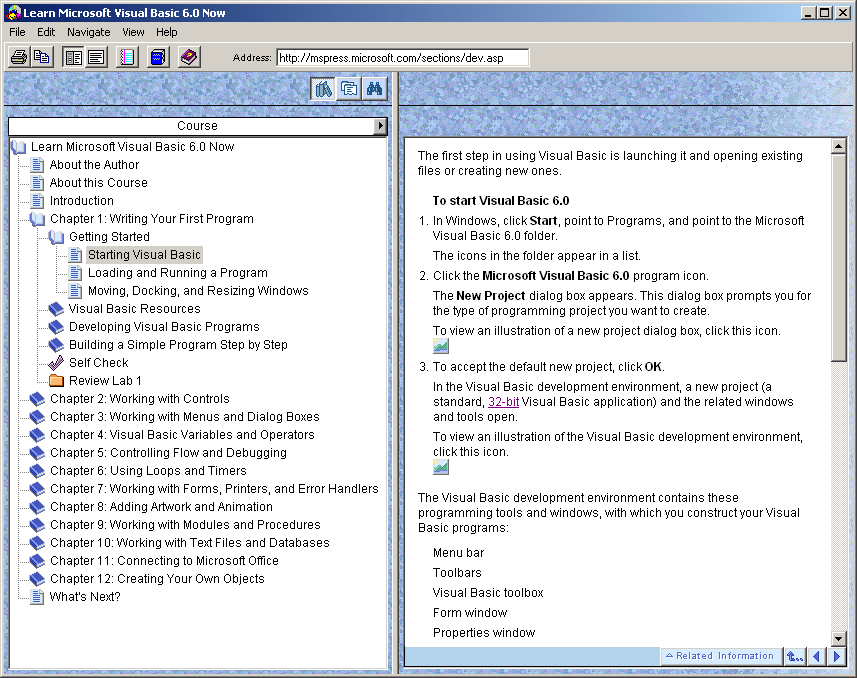Open the new project dialog illustration icon

tap(441, 346)
